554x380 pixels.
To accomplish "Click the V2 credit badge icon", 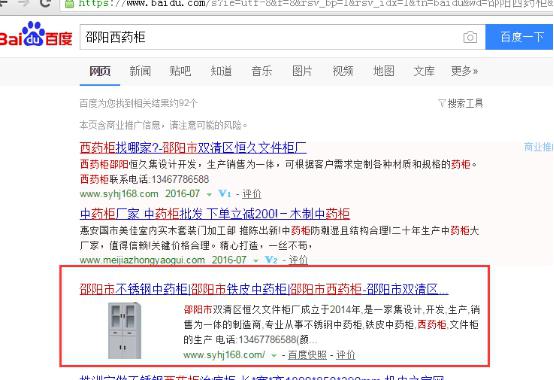I will [x=271, y=260].
